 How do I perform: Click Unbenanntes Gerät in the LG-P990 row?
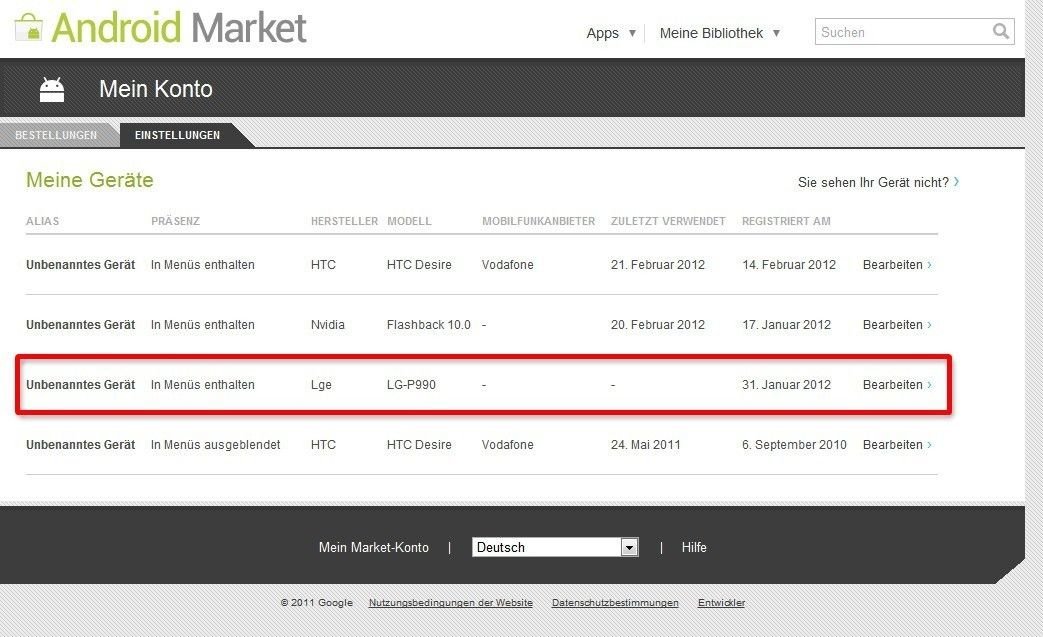click(x=80, y=384)
